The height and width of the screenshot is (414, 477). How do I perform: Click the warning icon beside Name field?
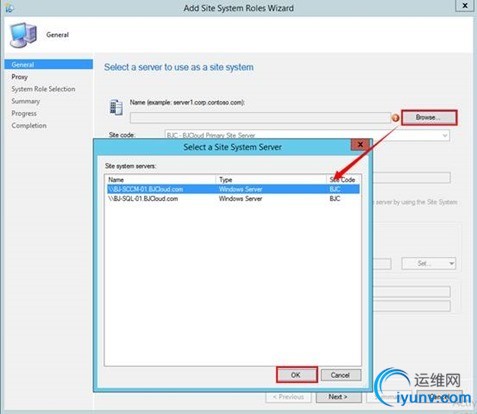395,118
